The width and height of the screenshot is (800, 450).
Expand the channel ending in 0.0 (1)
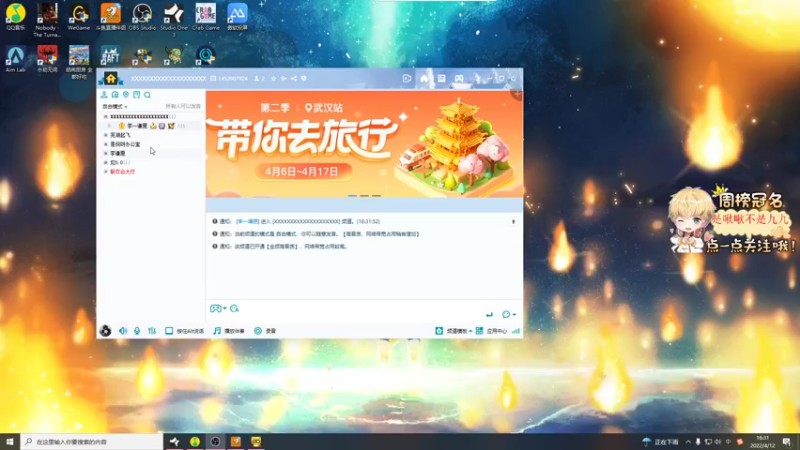coord(106,162)
